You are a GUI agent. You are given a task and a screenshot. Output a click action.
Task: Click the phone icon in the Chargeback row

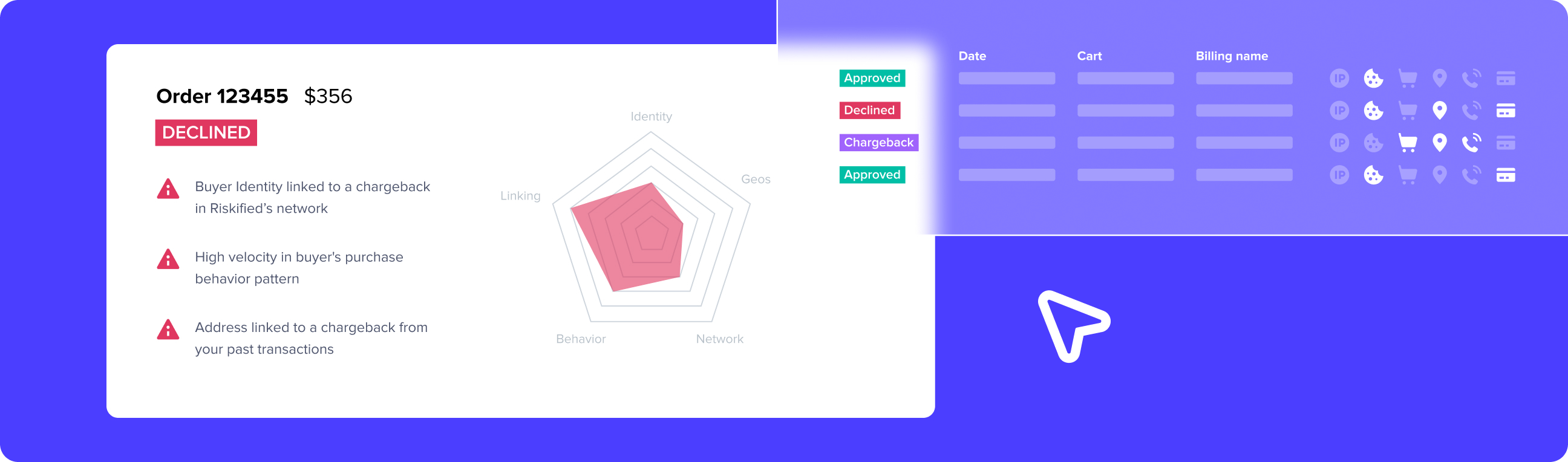1471,143
